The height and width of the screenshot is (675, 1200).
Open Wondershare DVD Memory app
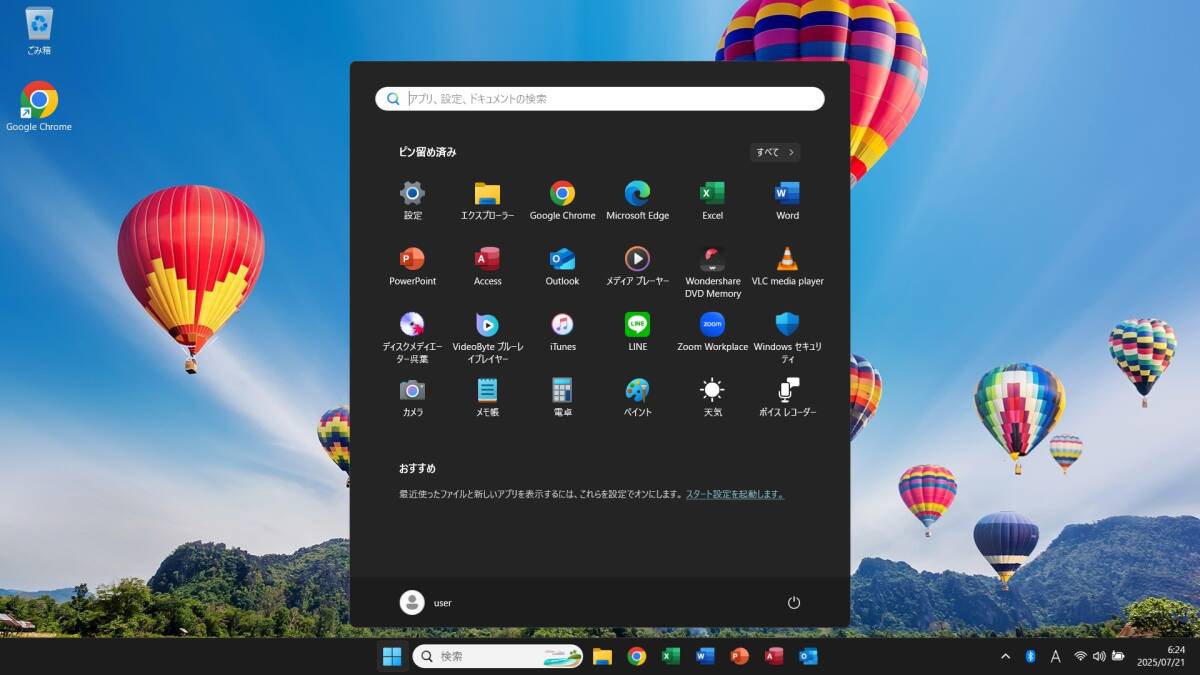[x=712, y=272]
